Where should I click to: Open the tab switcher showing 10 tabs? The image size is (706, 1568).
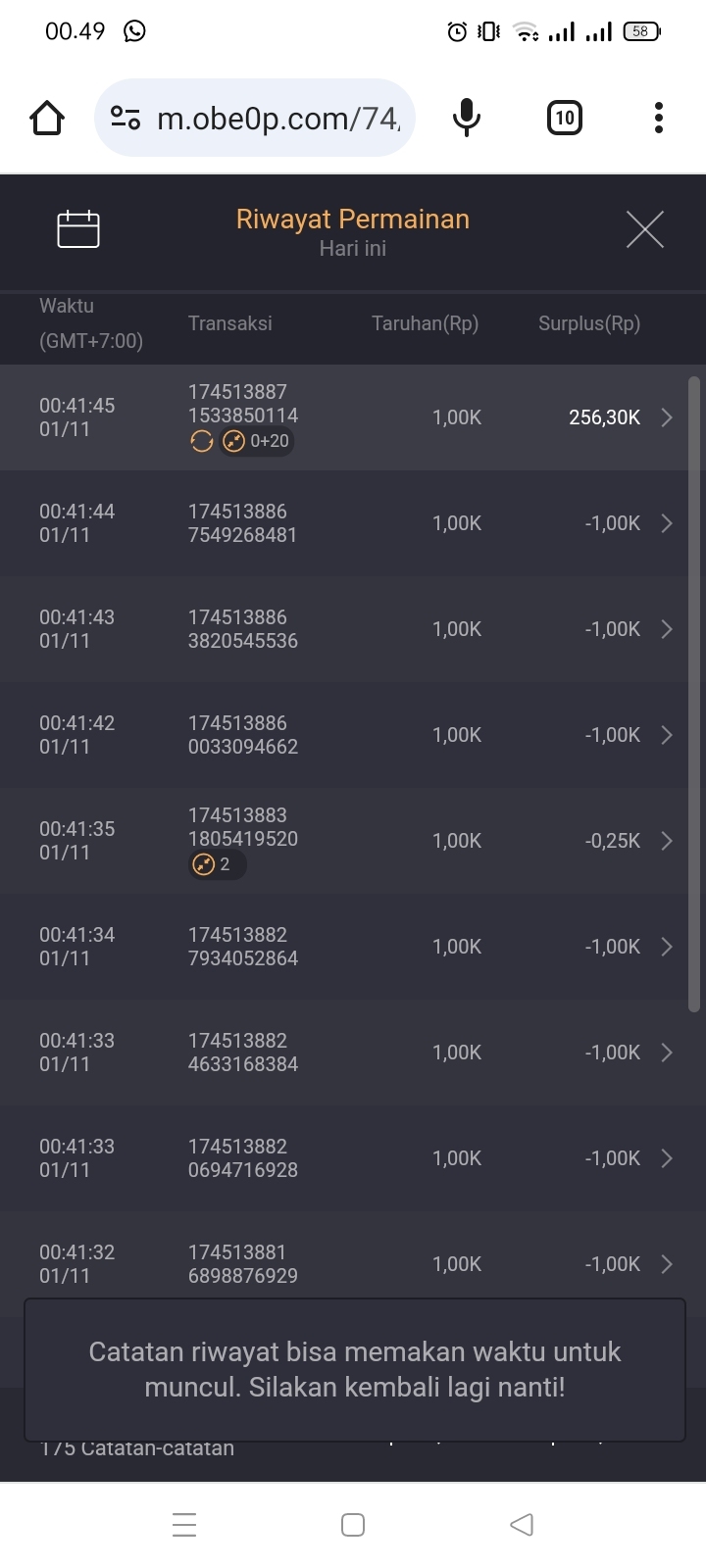pyautogui.click(x=564, y=119)
